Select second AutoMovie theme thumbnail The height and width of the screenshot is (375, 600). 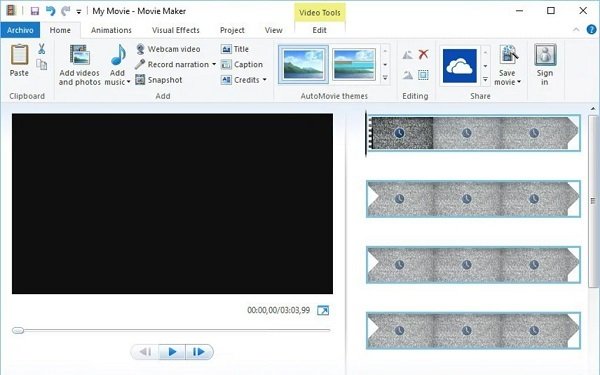(354, 65)
